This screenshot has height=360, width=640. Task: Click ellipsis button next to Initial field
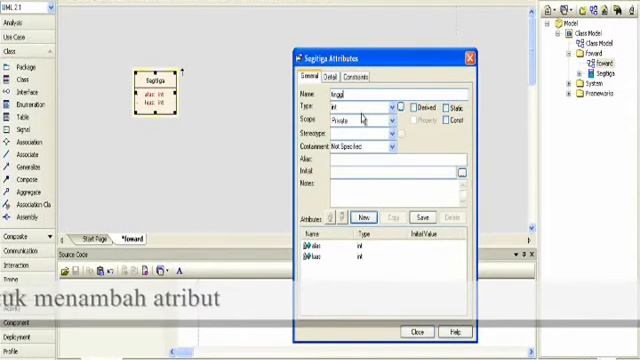point(462,173)
